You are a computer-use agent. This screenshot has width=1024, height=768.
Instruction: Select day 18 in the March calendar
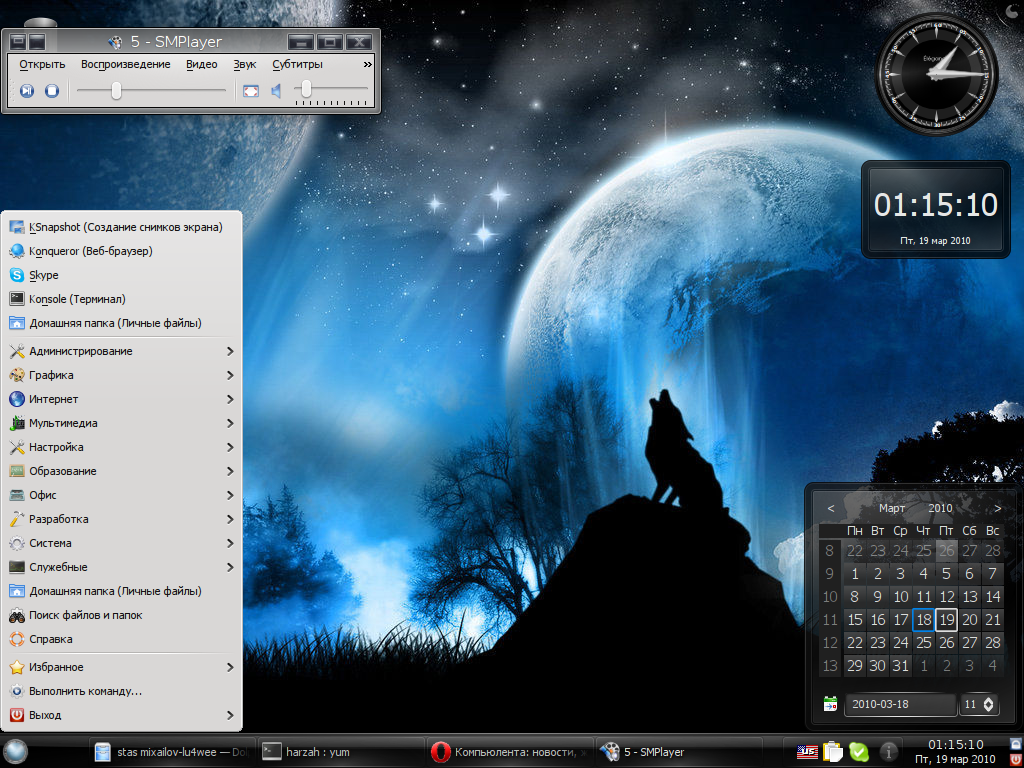[x=923, y=620]
